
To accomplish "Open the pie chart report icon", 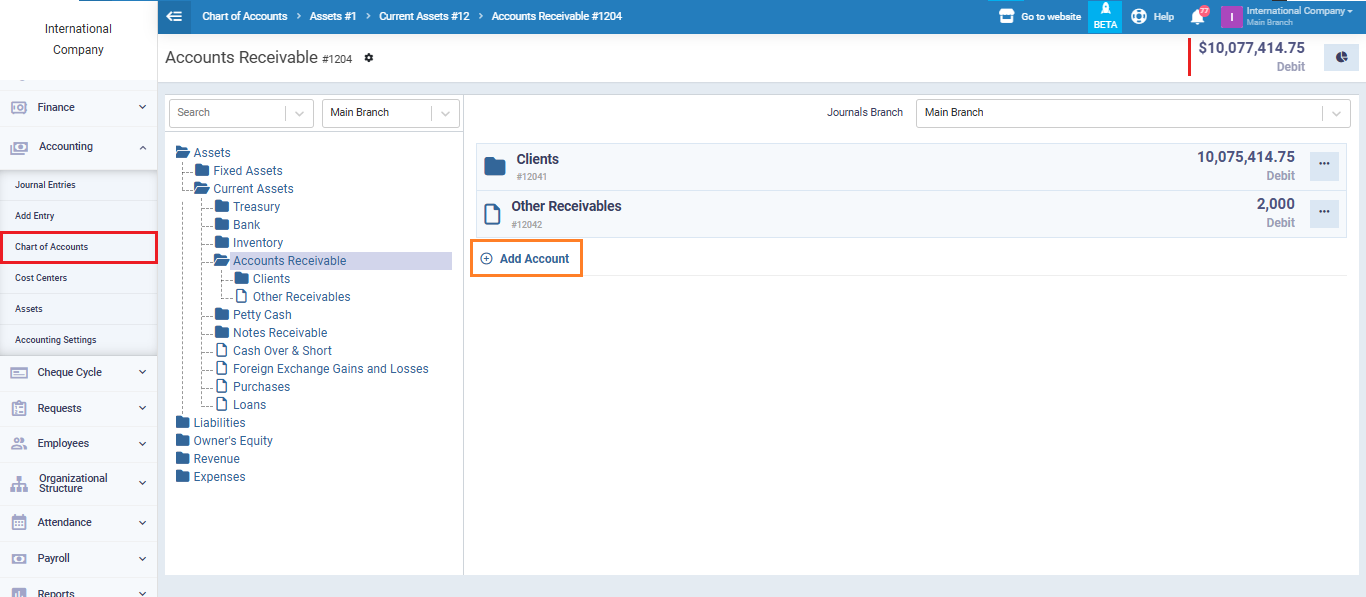I will pyautogui.click(x=1341, y=58).
